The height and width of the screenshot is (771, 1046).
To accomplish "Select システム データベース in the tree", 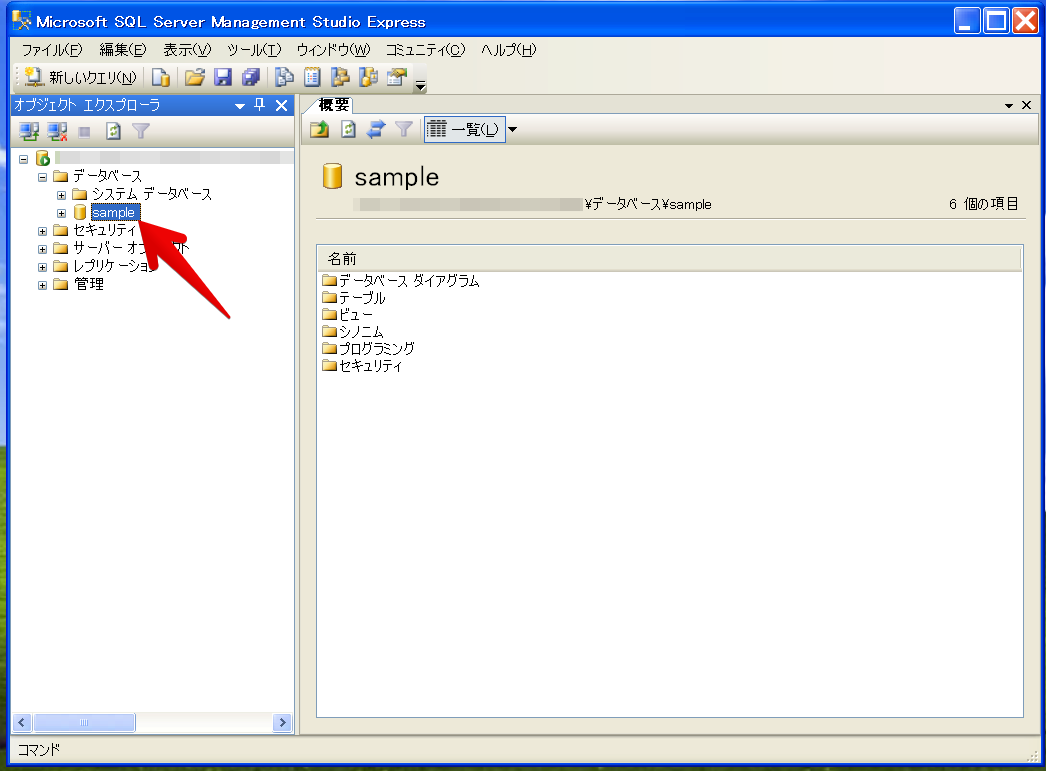I will coord(152,194).
